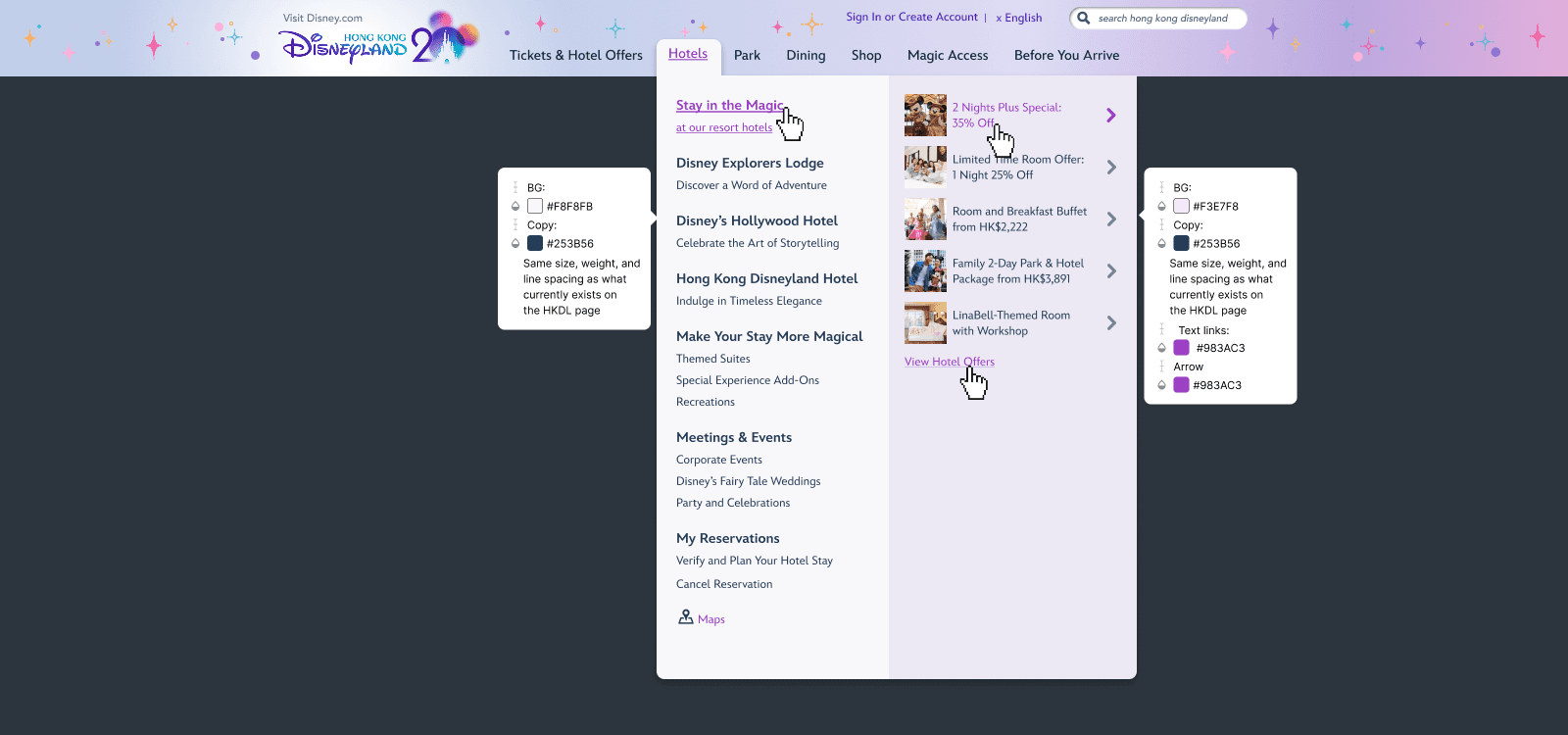Click the chevron beside Room and Breakfast Buffet
The image size is (1568, 735).
pos(1111,220)
